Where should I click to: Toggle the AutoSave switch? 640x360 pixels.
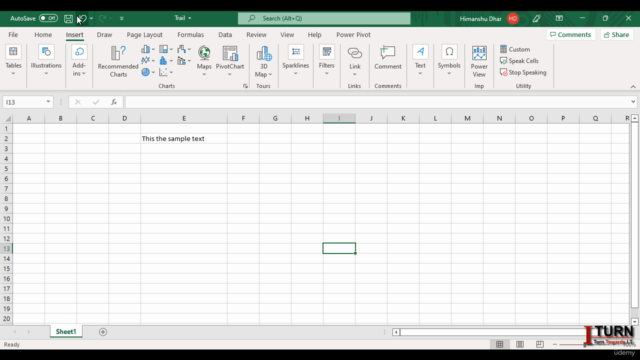48,18
